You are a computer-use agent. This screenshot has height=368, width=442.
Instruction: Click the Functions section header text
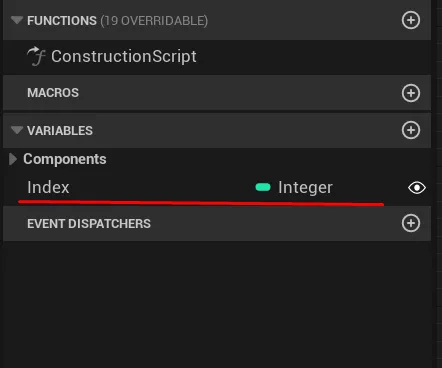62,21
